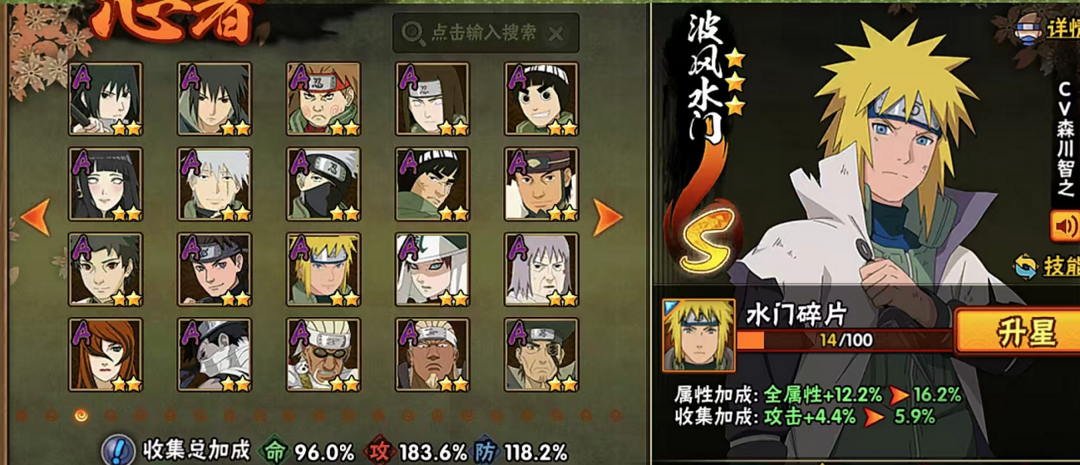Select Rock Lee portrait in top row
This screenshot has height=465, width=1080.
pyautogui.click(x=541, y=99)
